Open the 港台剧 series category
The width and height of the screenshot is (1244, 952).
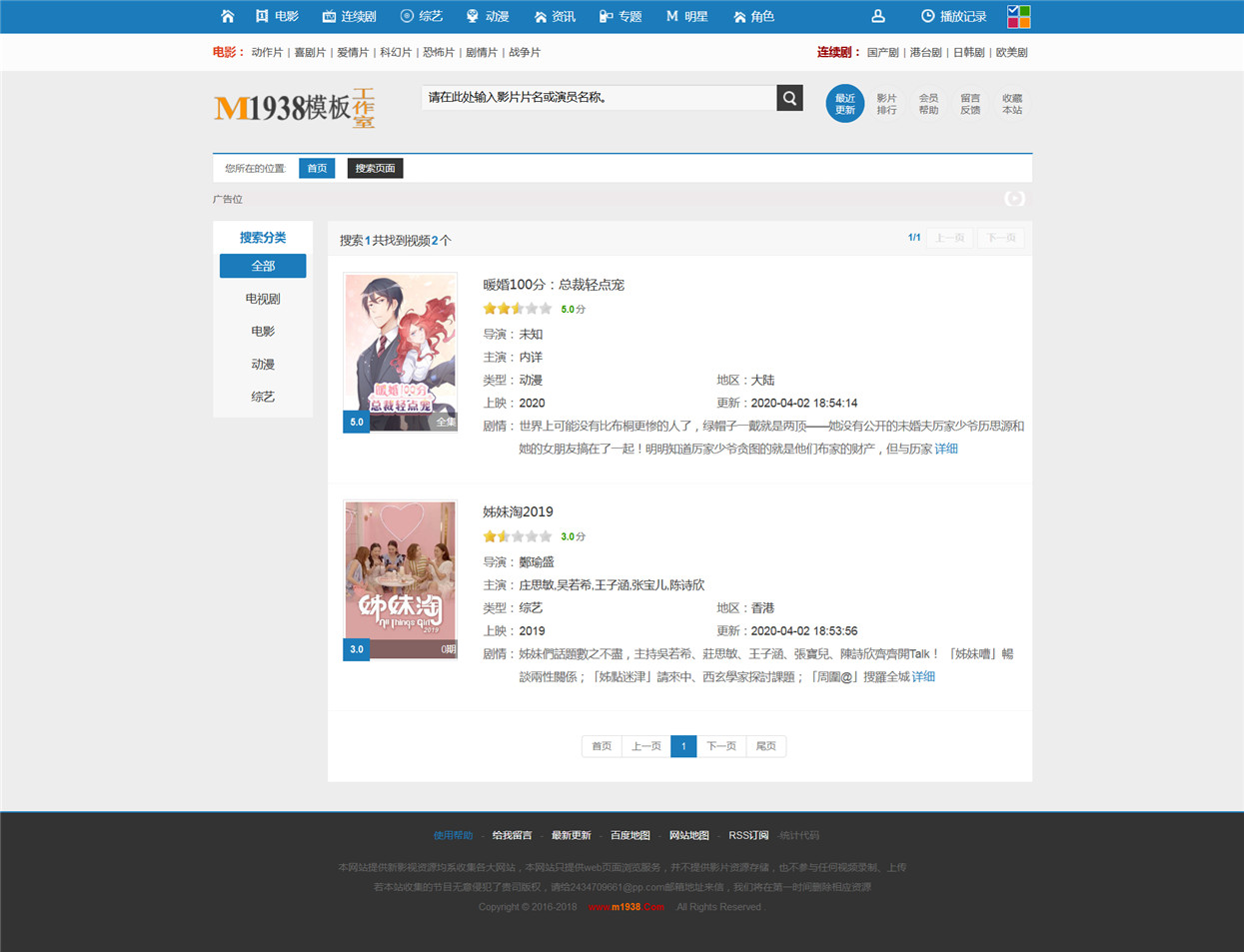click(925, 52)
